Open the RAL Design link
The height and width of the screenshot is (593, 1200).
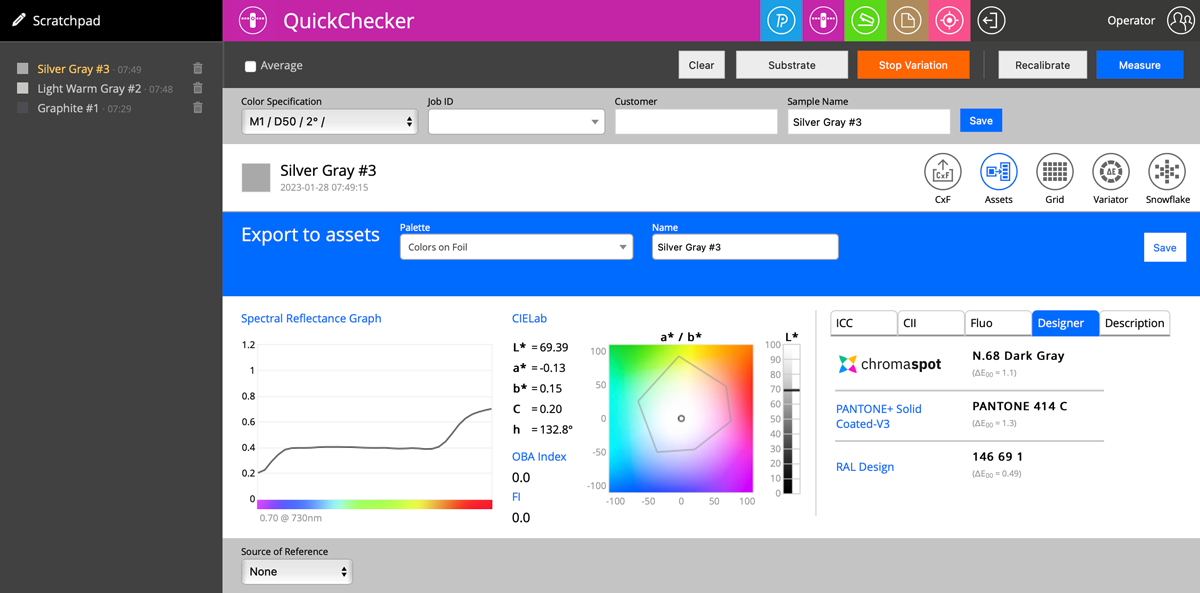(865, 467)
